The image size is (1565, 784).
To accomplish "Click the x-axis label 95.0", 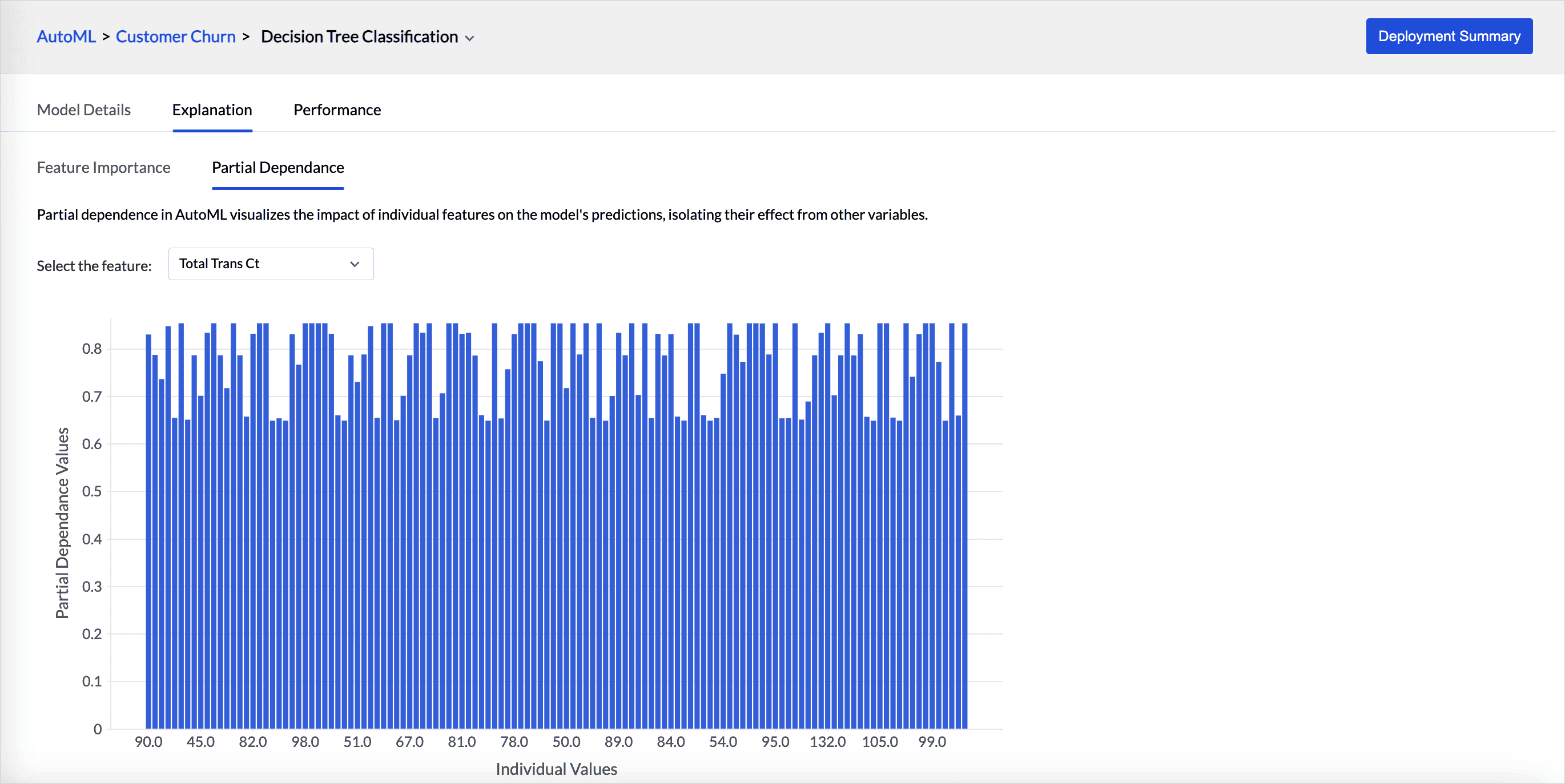I will coord(775,742).
